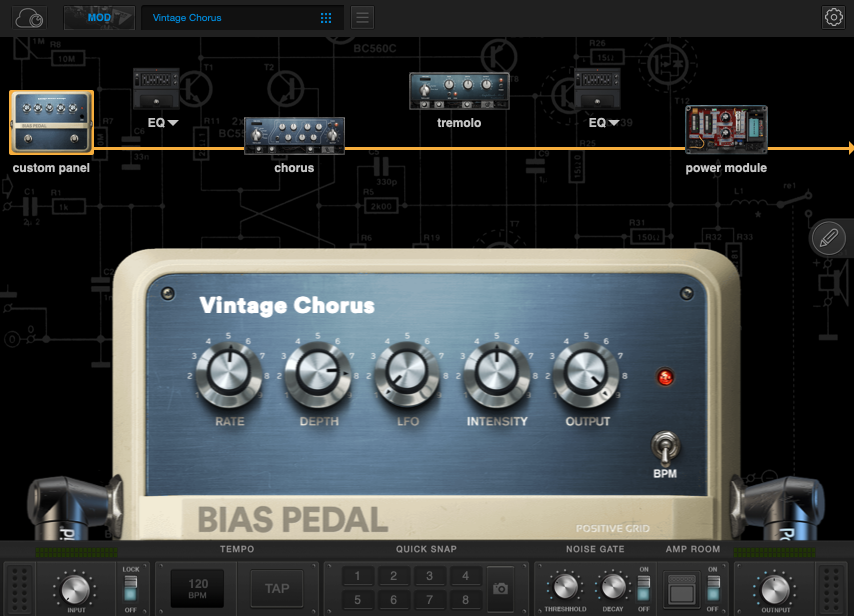Click the red LED on the pedal
Image resolution: width=854 pixels, height=616 pixels.
coord(665,377)
